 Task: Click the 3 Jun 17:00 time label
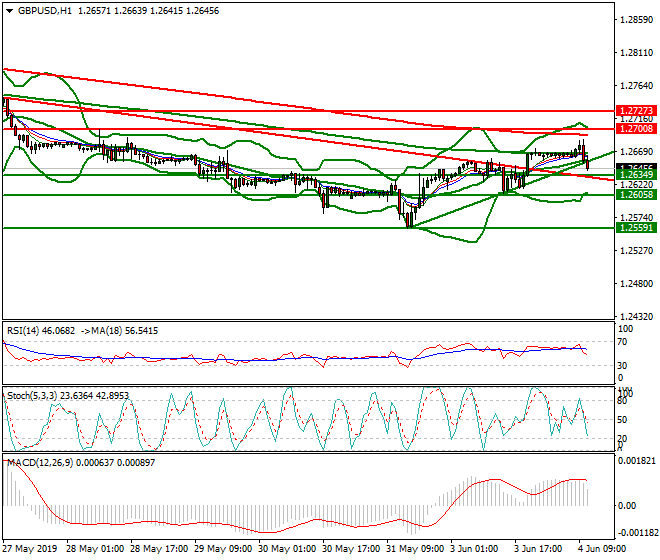pos(538,549)
